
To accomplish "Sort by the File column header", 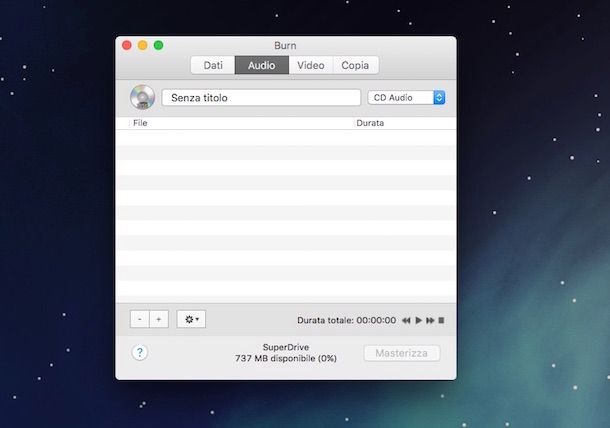I will click(141, 123).
